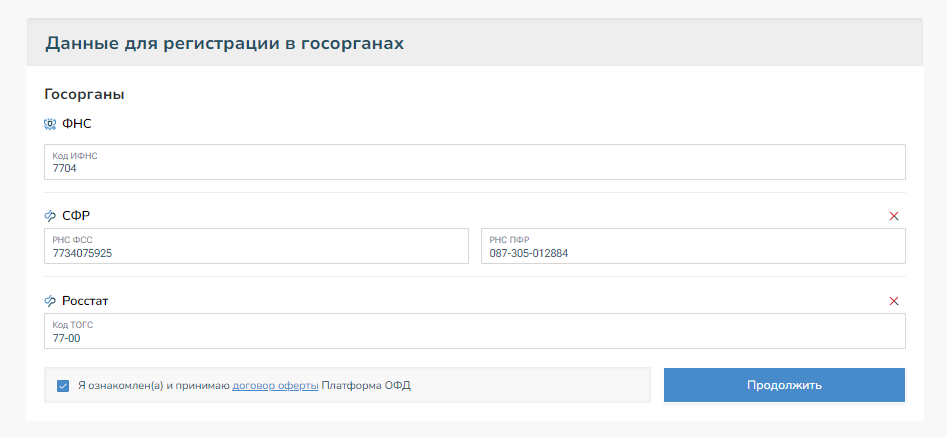The height and width of the screenshot is (437, 947).
Task: Click the СФР section title
Action: pos(77,216)
